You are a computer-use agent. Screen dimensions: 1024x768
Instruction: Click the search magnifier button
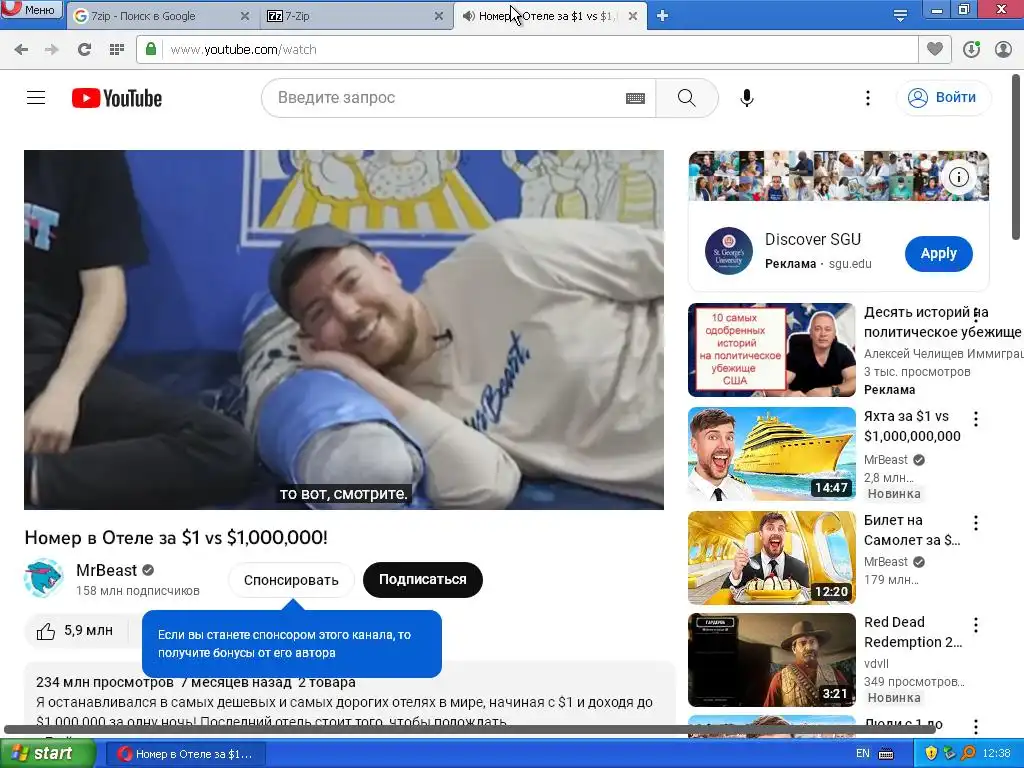(687, 98)
